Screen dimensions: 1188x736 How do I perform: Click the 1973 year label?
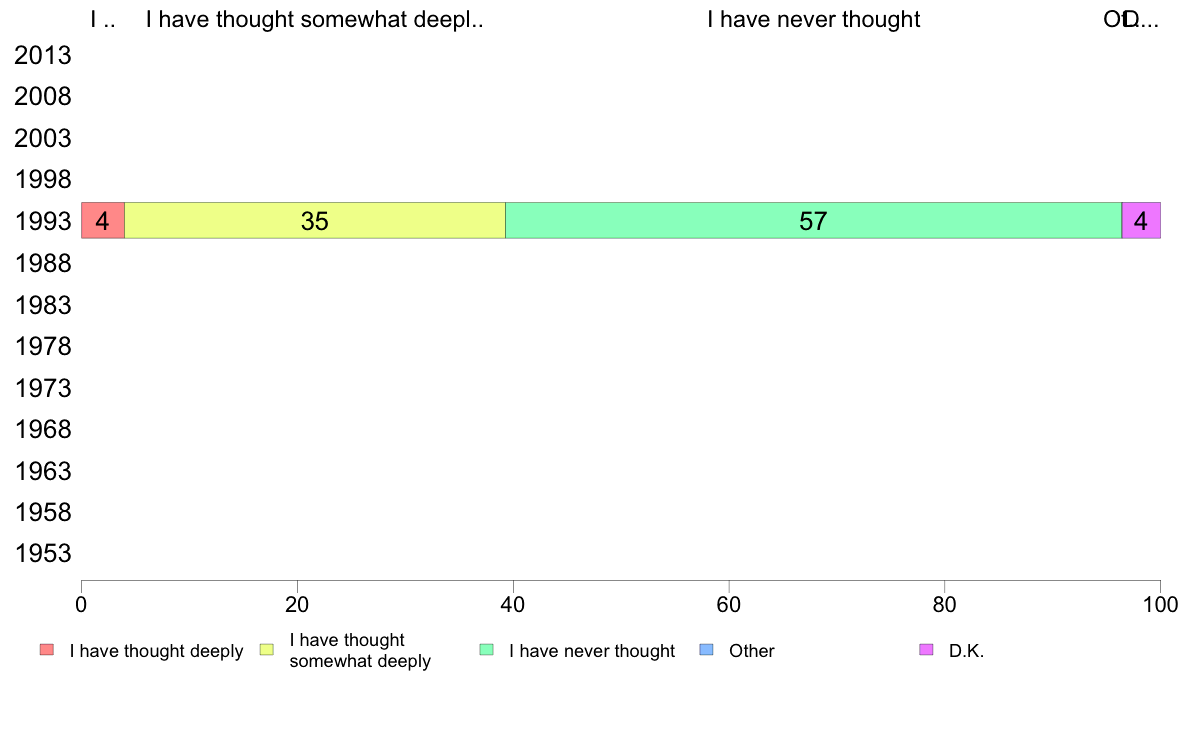tap(43, 388)
